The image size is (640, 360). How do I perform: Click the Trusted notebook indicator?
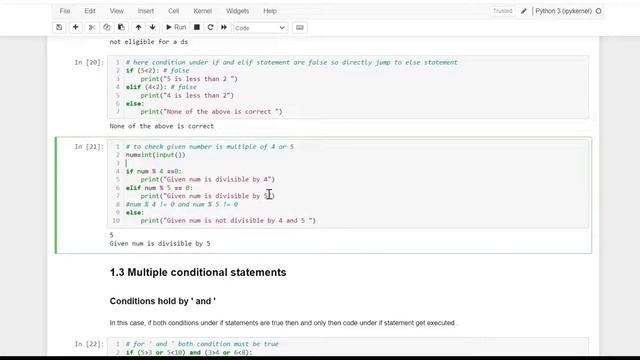coord(502,11)
